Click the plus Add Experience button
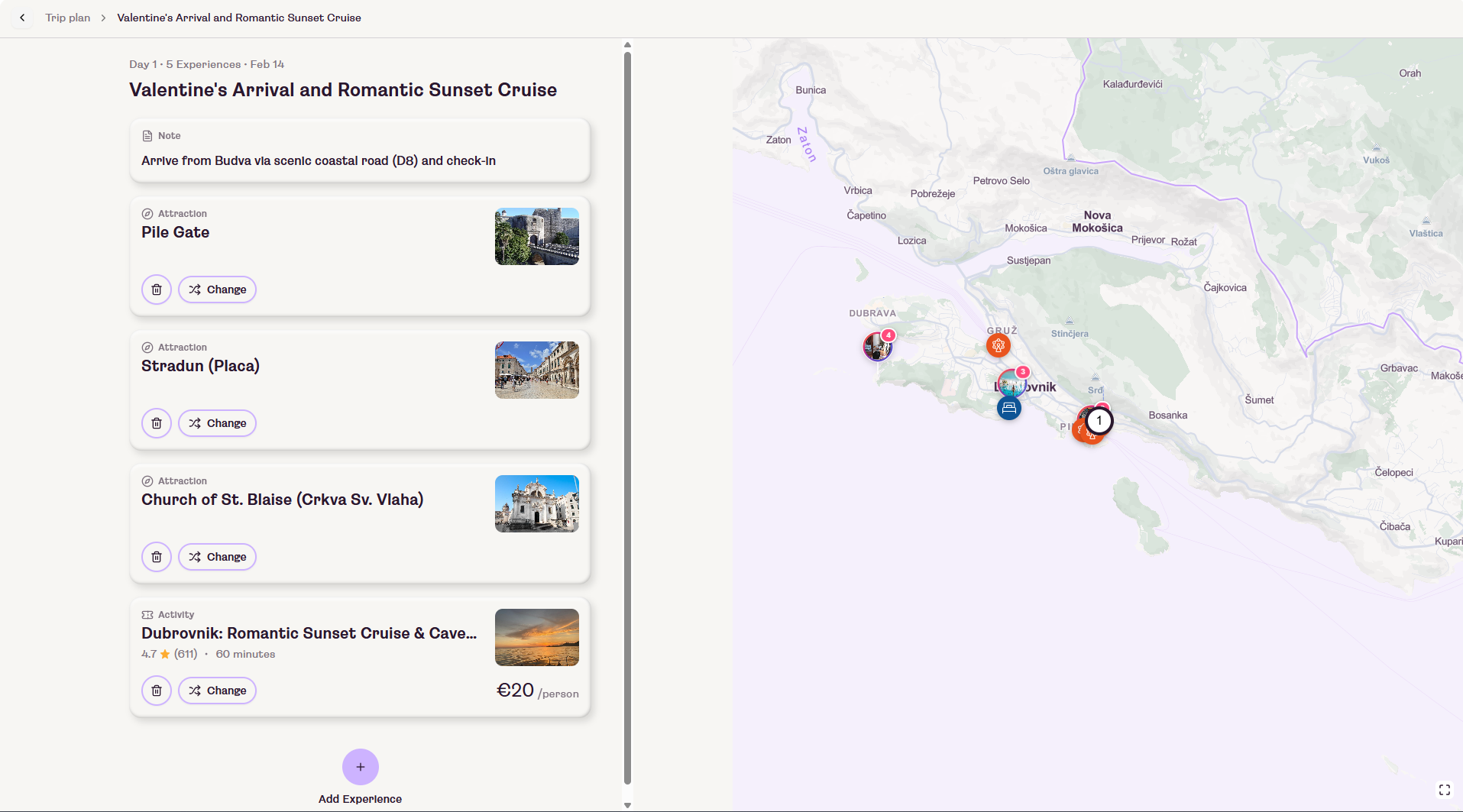 360,767
